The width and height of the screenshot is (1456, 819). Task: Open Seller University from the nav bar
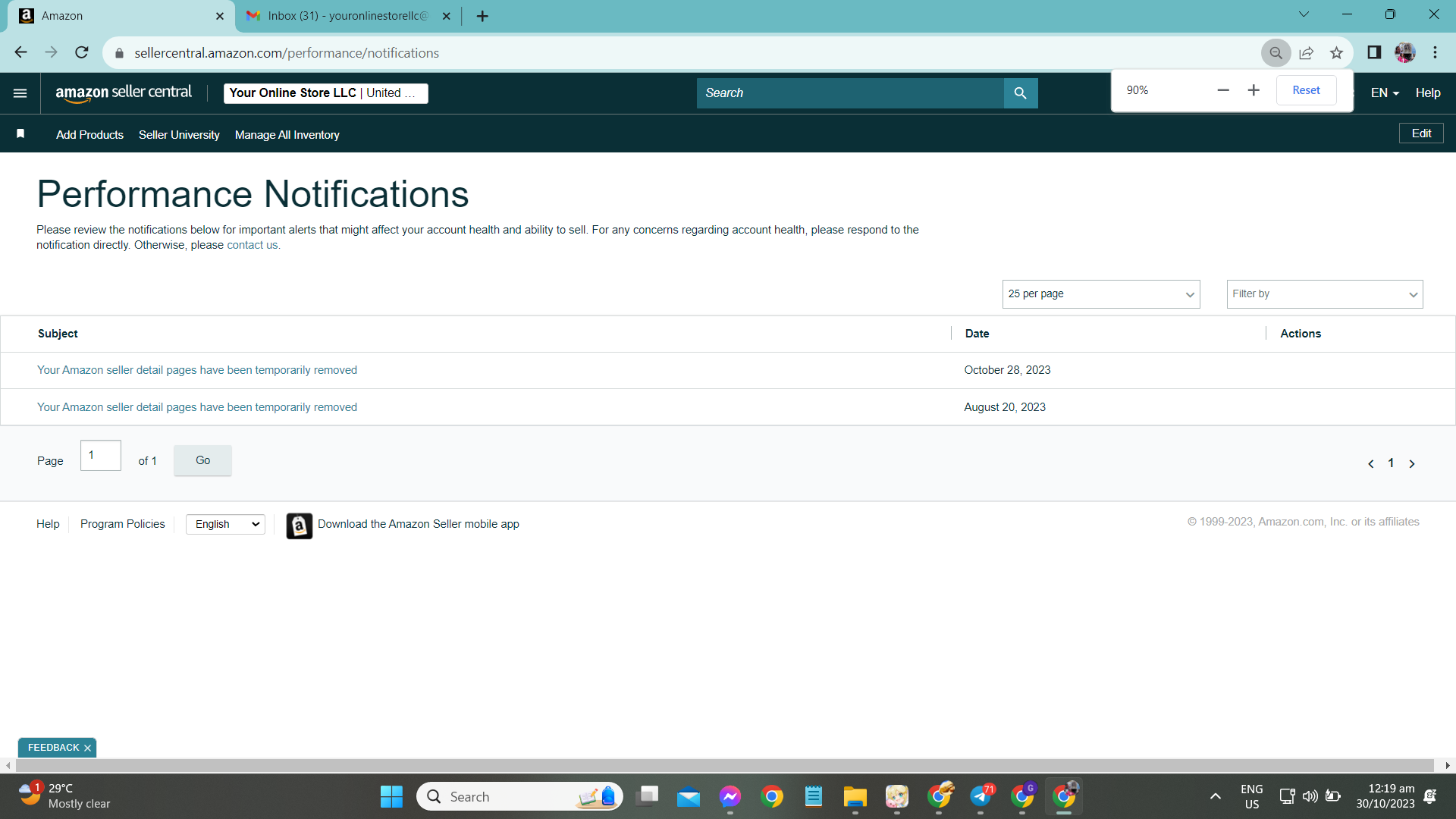179,135
